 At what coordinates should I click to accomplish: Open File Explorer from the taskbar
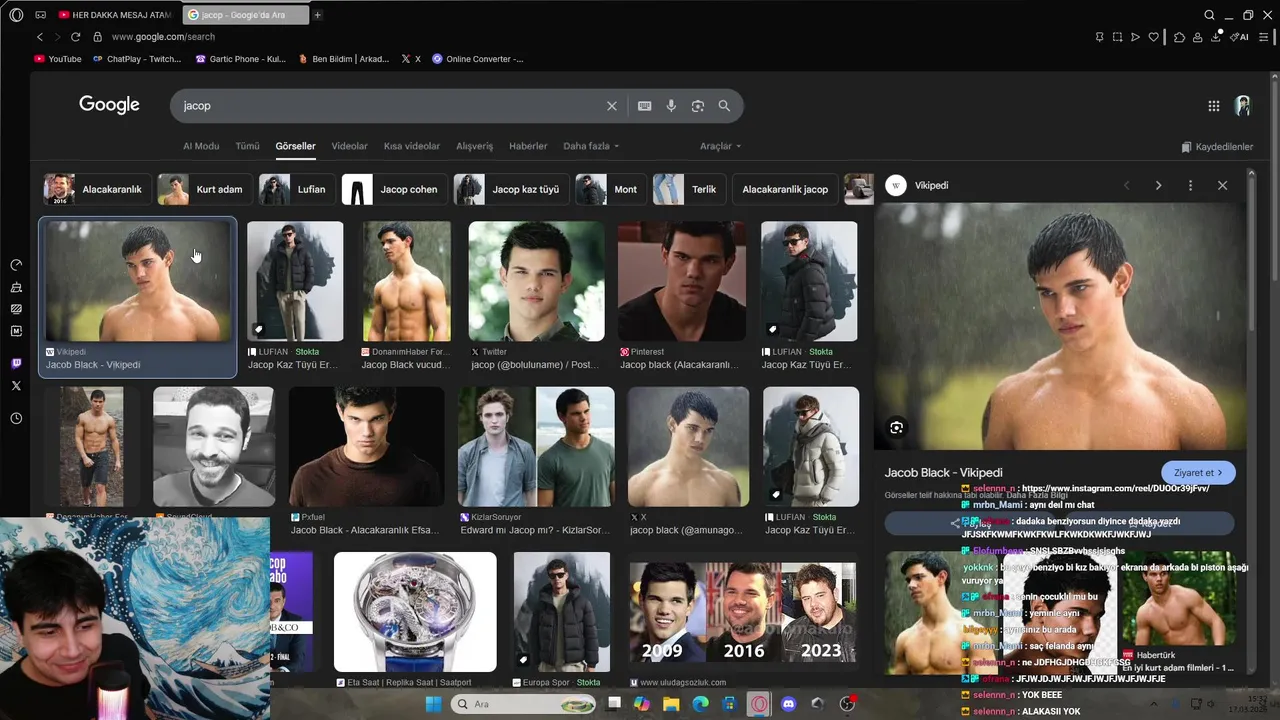tap(671, 704)
